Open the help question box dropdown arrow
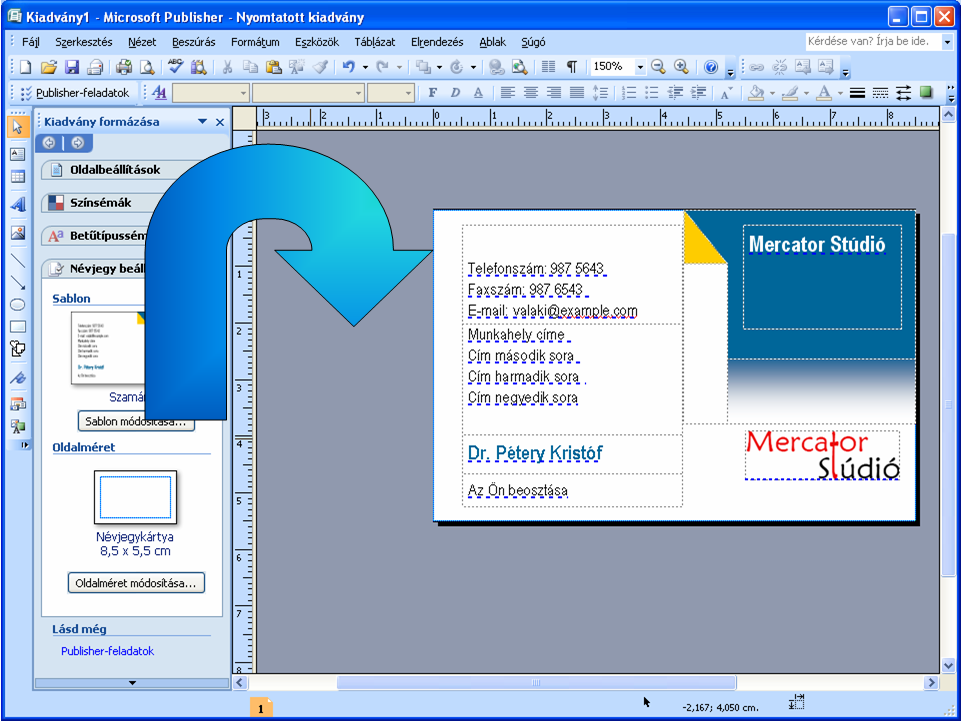Viewport: 961px width, 722px height. pos(947,42)
